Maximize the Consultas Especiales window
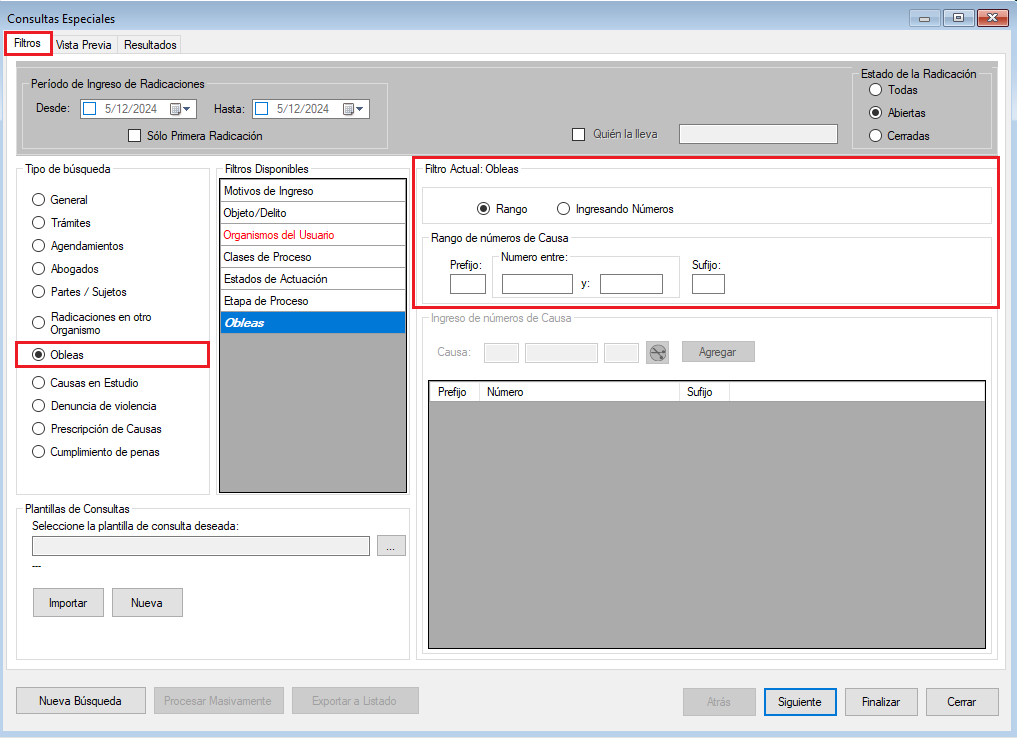The width and height of the screenshot is (1017, 739). pos(958,18)
